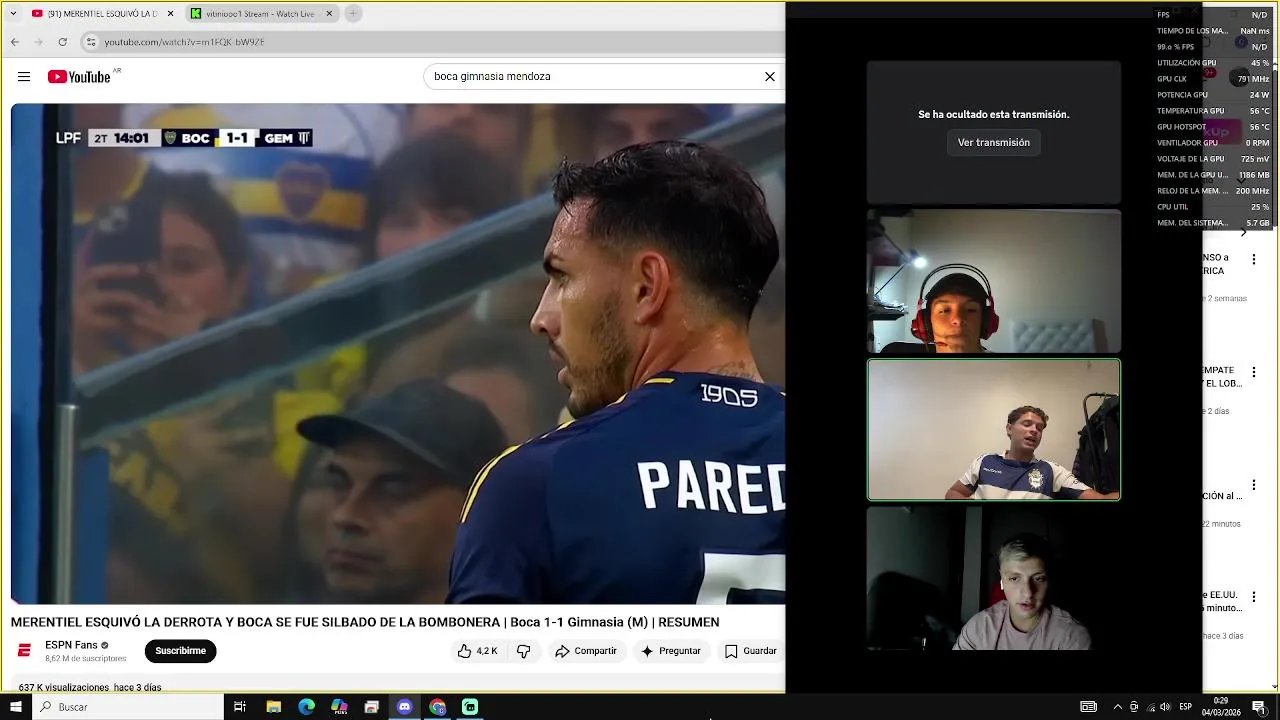The height and width of the screenshot is (720, 1280).
Task: Close the vitinioo01 Stream browser tab
Action: point(329,14)
